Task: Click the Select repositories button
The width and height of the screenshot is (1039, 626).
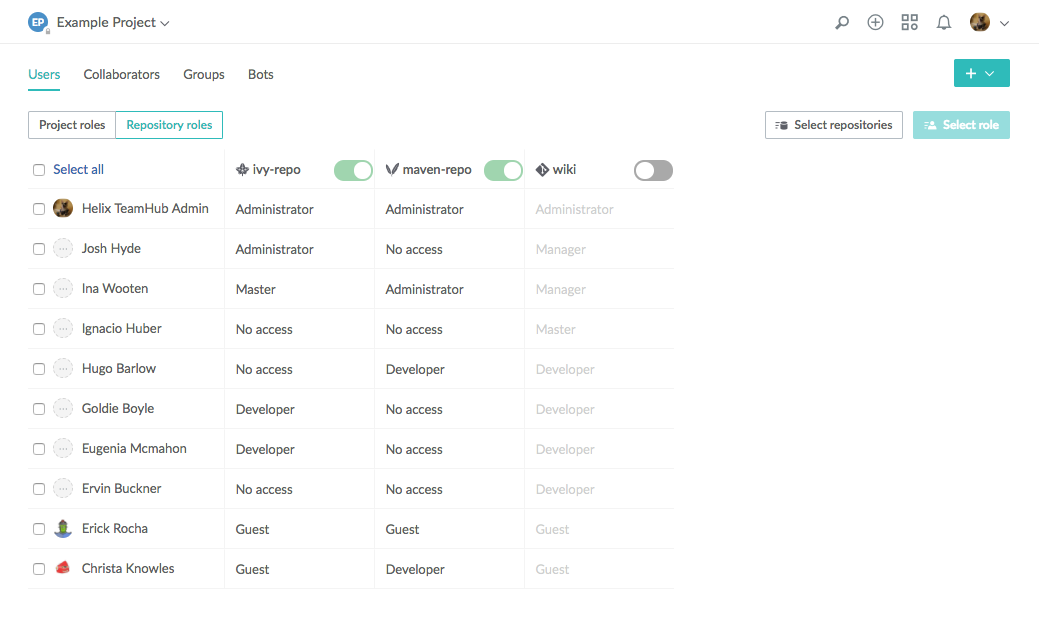Action: (833, 125)
